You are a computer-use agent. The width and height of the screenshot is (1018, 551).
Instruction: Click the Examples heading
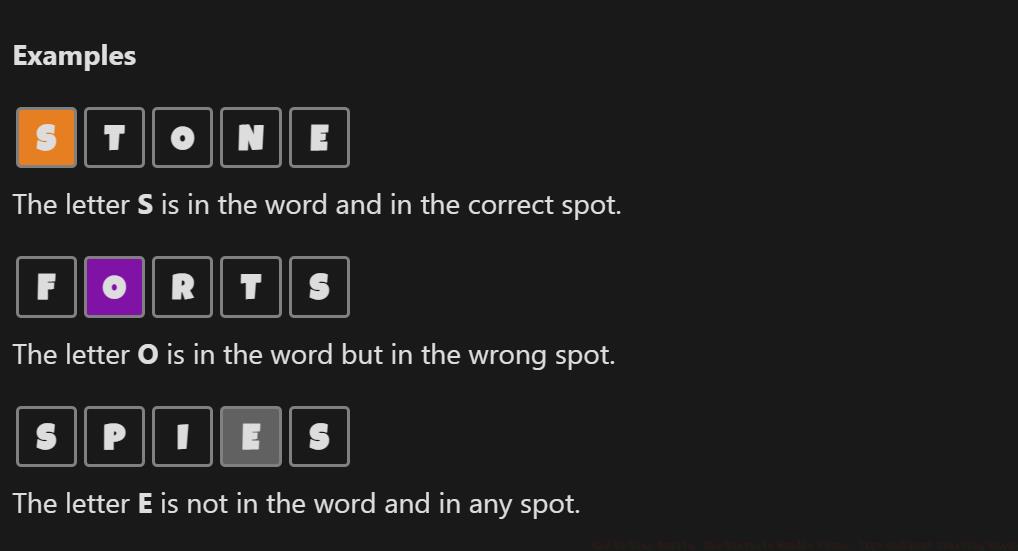point(74,56)
